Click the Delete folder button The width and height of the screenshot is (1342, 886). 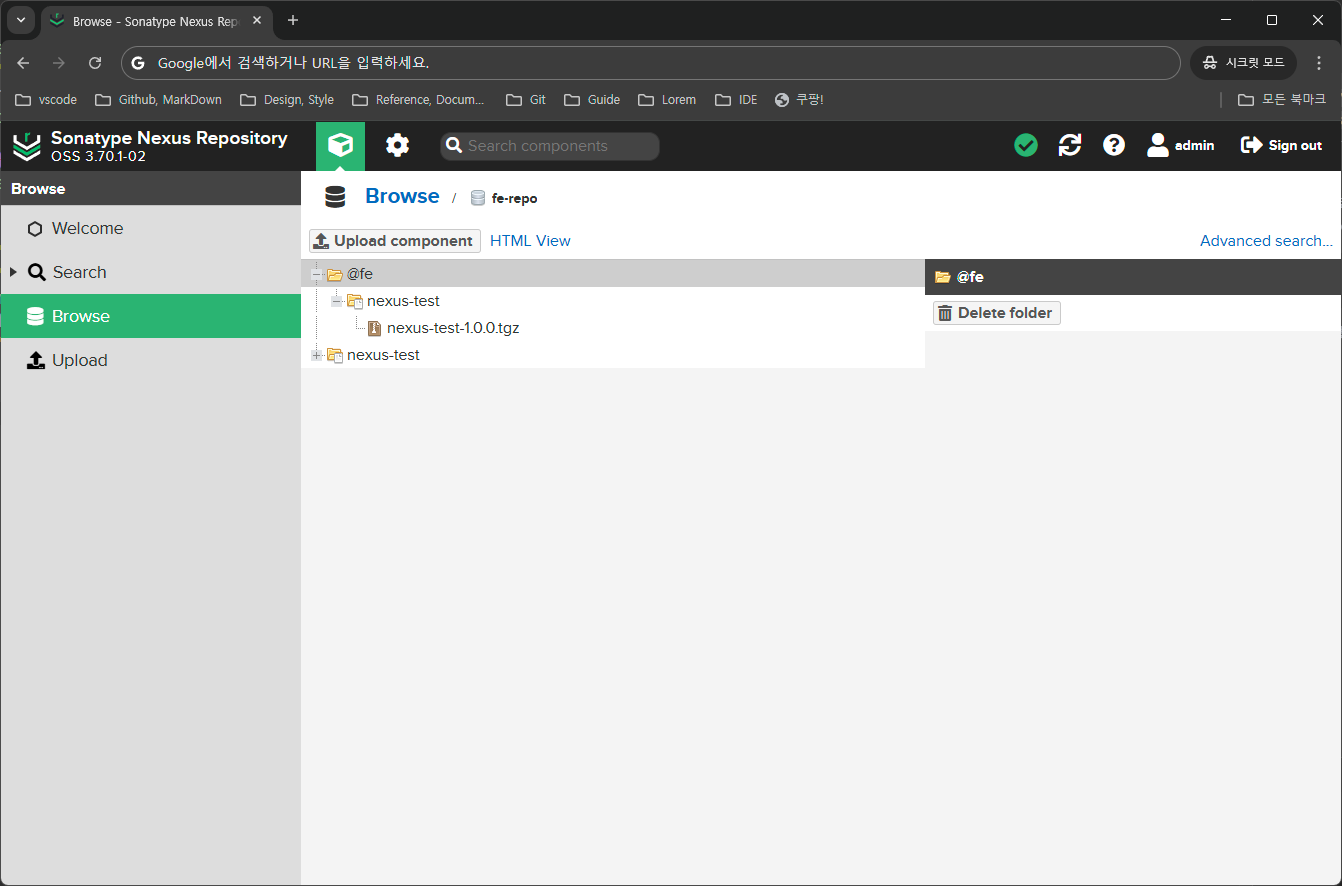997,313
